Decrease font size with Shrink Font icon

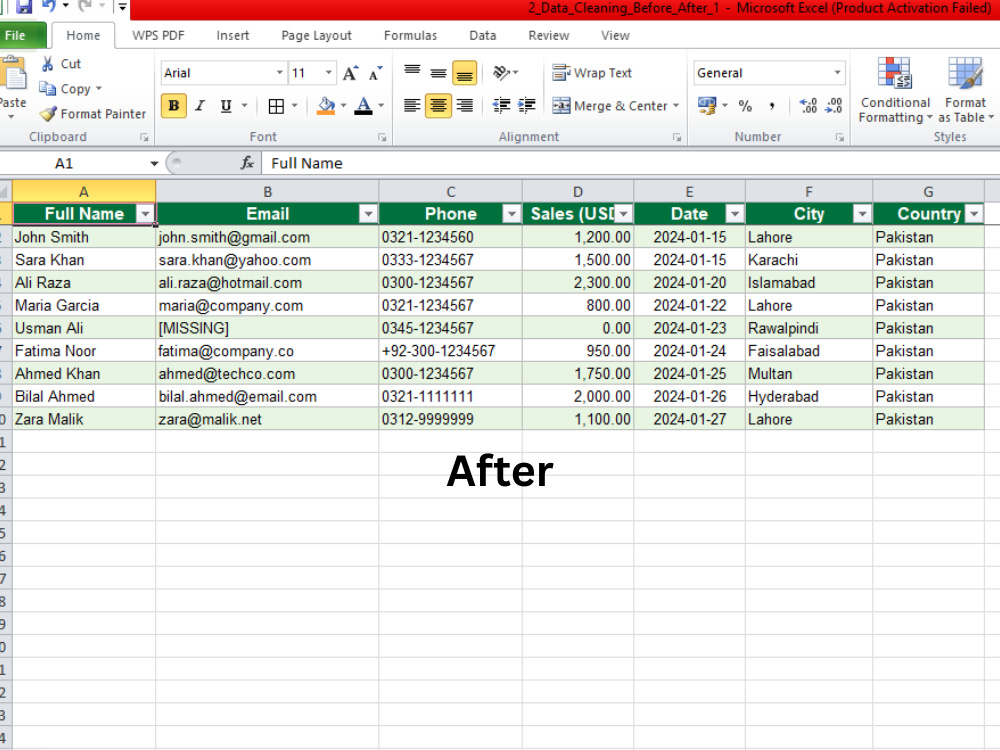pyautogui.click(x=376, y=73)
